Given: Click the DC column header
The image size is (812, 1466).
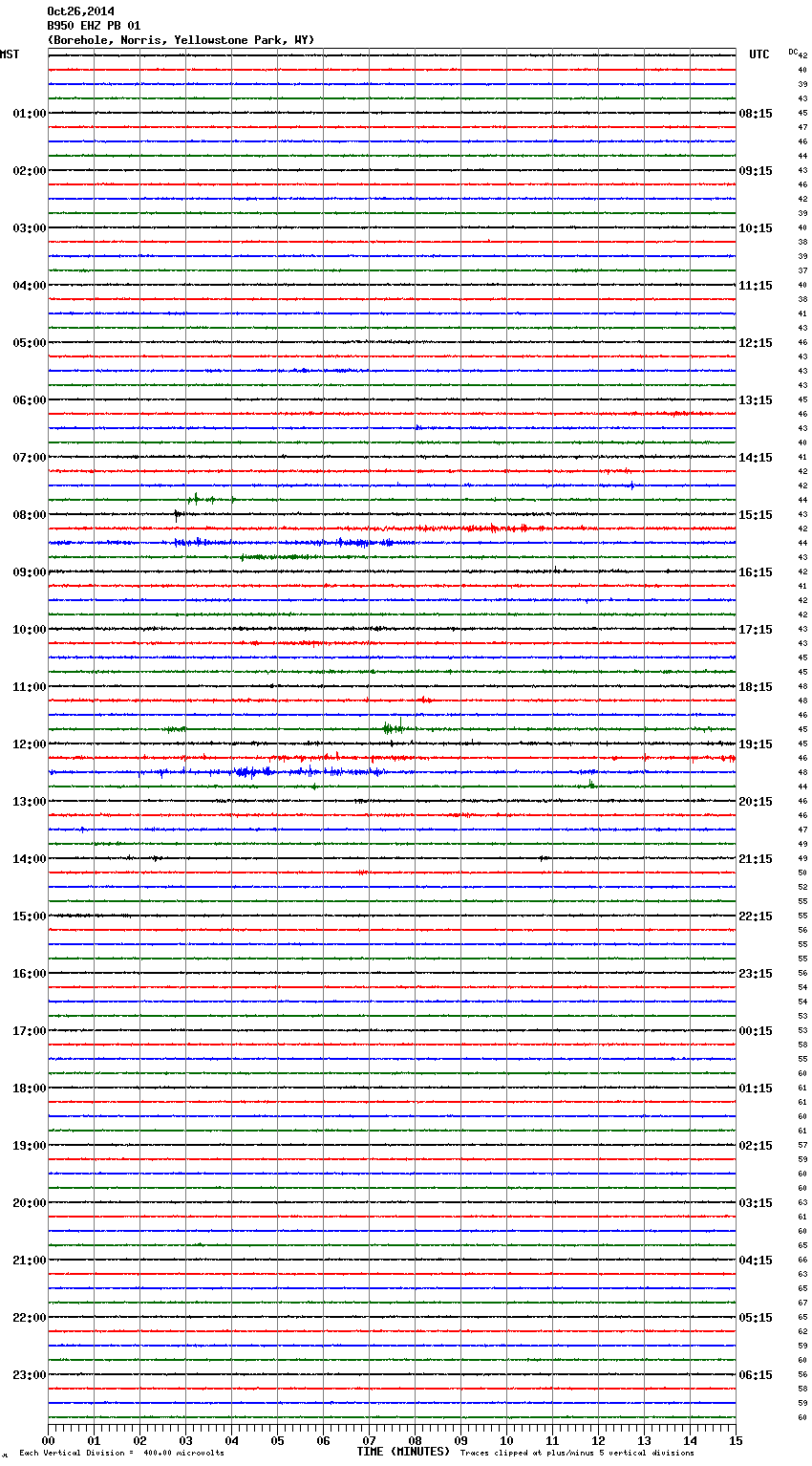Looking at the screenshot, I should [x=793, y=52].
